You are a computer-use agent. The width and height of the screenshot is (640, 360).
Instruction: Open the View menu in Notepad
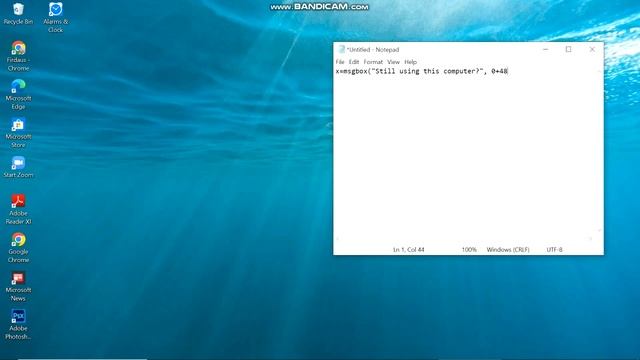[x=393, y=62]
